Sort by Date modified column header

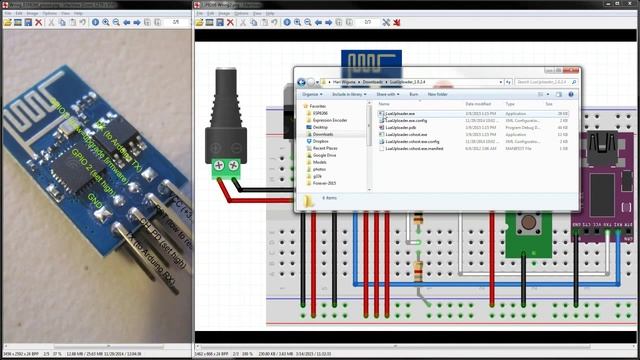478,104
